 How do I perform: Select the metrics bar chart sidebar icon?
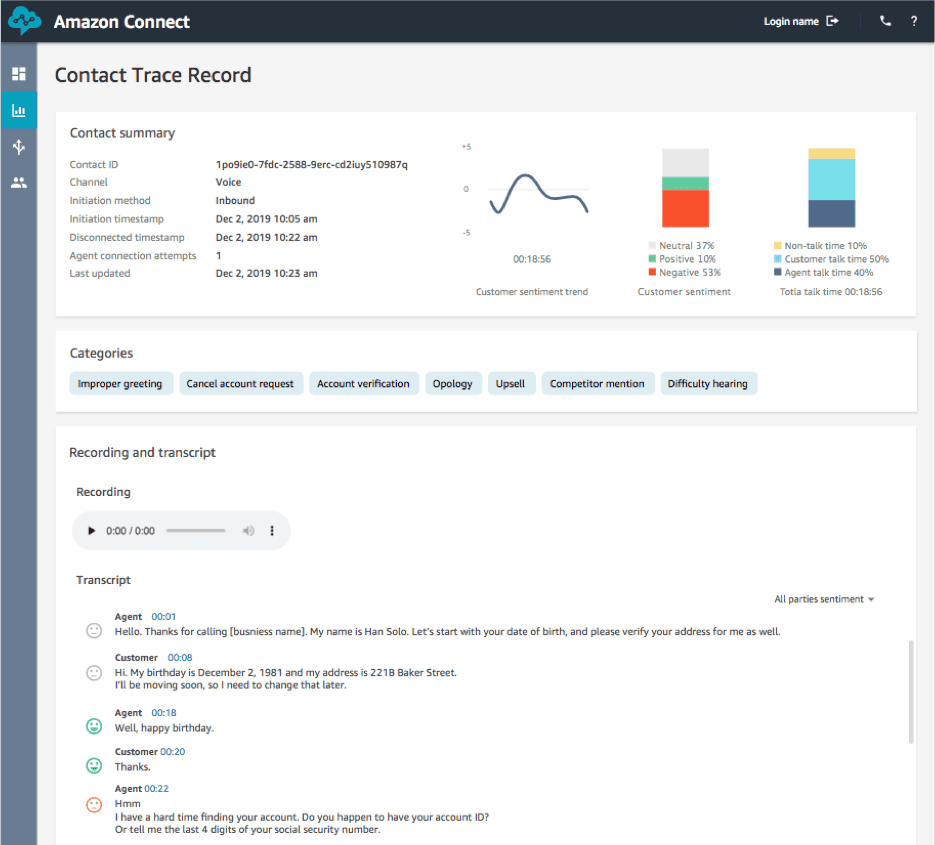(18, 110)
